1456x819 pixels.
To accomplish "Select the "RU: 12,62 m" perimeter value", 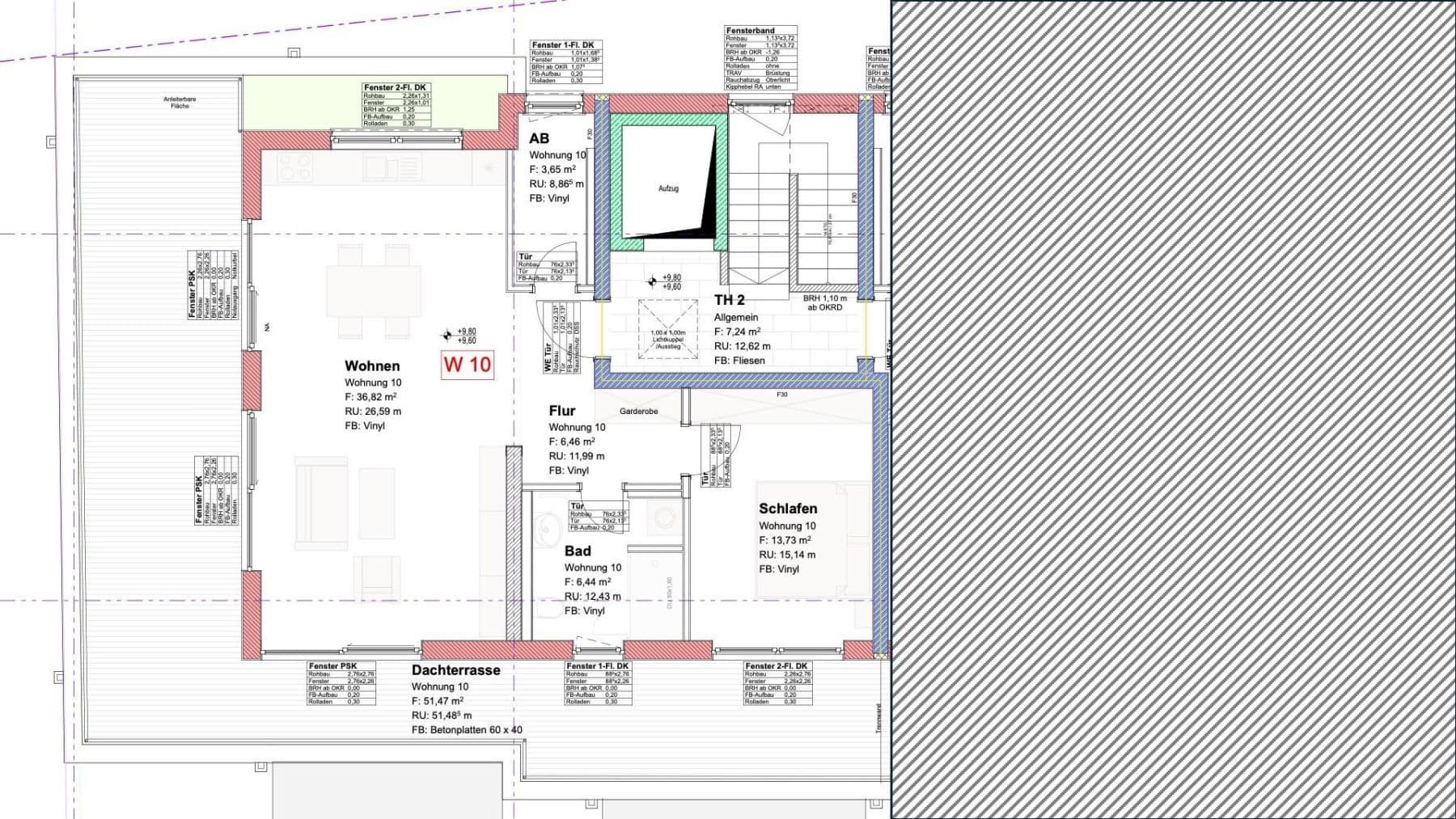I will tap(742, 346).
